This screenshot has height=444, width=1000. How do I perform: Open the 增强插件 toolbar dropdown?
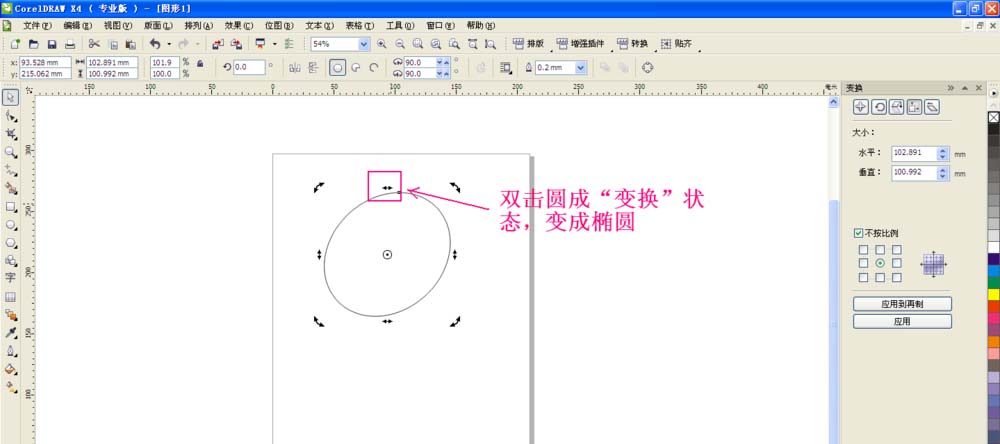580,44
